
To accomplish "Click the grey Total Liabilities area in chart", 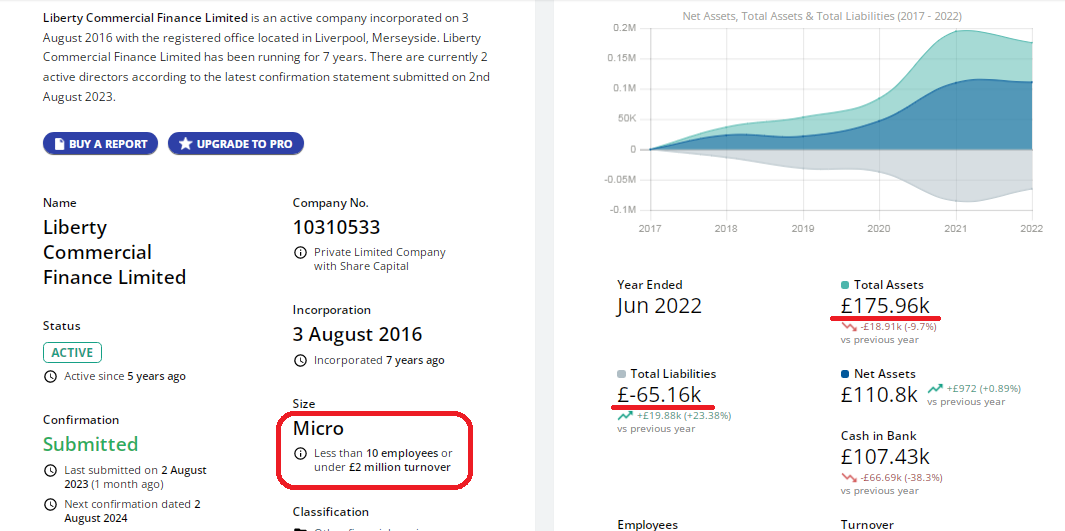I will coord(951,177).
